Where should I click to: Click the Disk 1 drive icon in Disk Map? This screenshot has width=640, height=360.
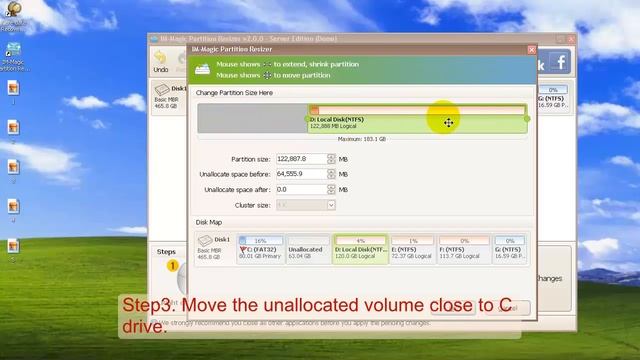tap(205, 241)
